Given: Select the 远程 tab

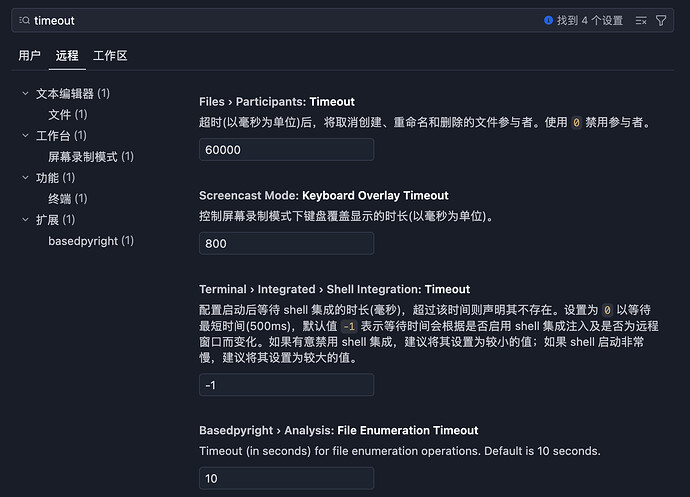Looking at the screenshot, I should (67, 55).
